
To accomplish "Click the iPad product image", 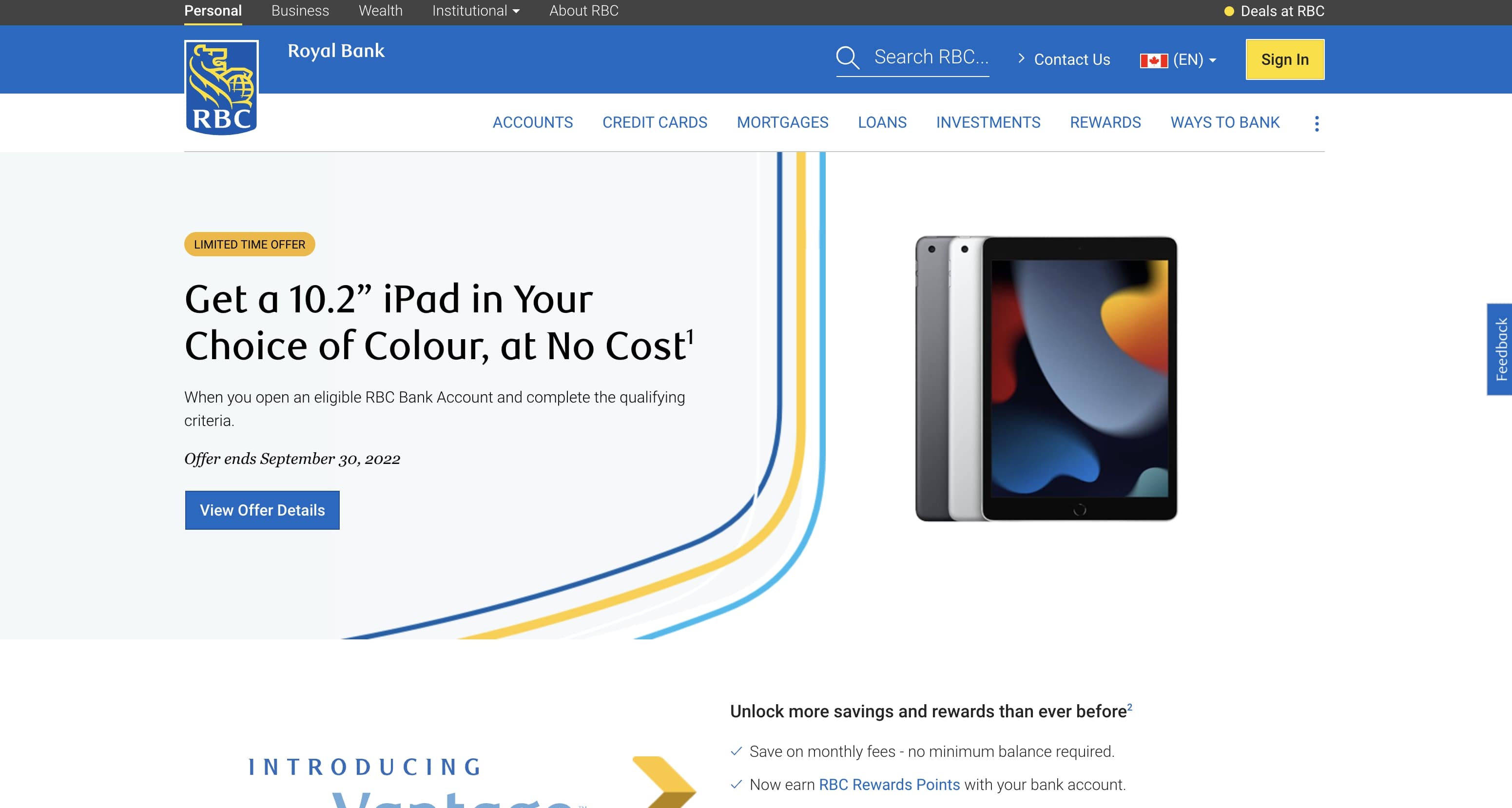I will tap(1046, 379).
